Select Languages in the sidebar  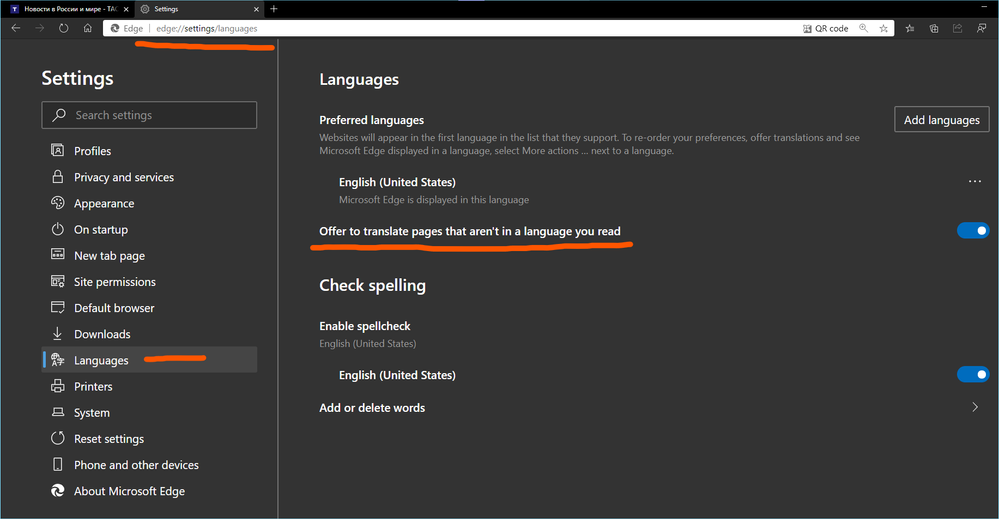click(149, 360)
